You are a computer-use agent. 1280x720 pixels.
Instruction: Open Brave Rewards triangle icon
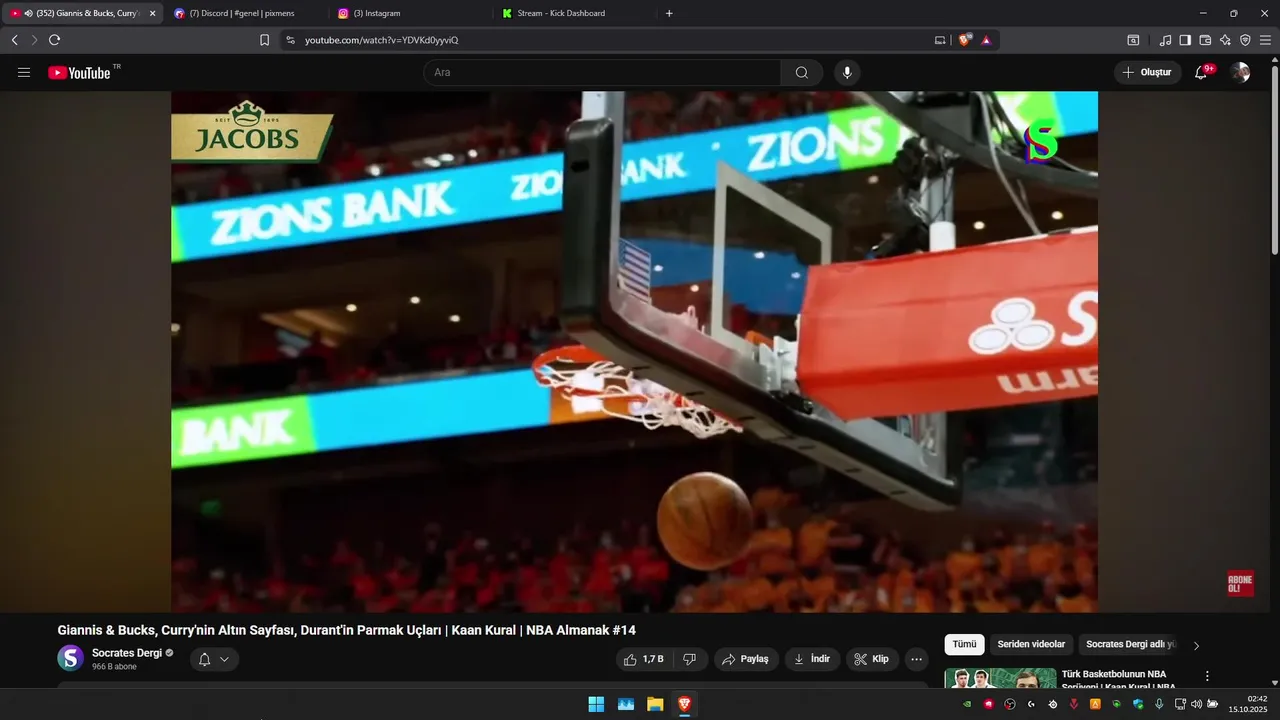[986, 40]
